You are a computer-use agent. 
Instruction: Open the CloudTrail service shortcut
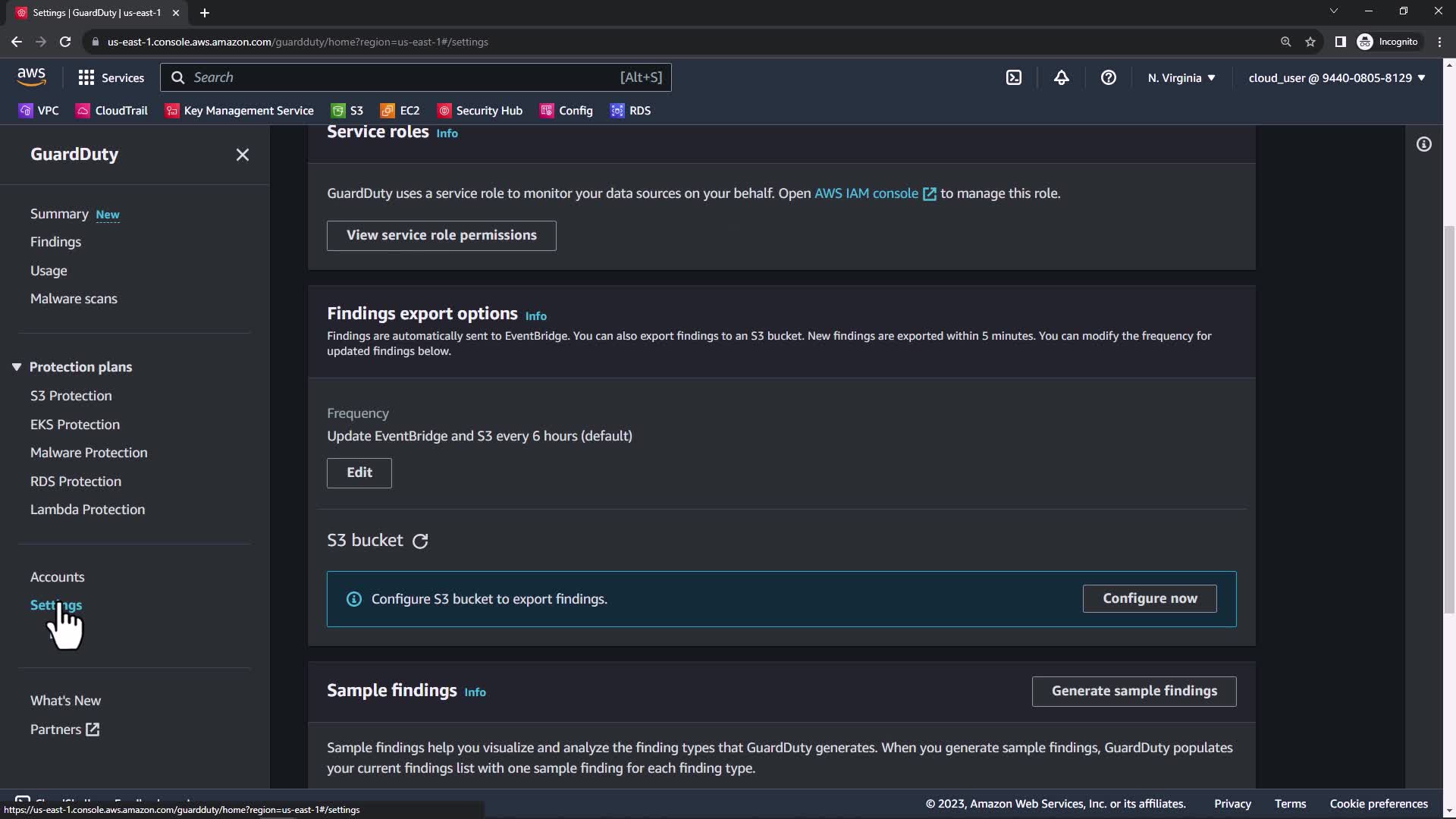click(111, 111)
